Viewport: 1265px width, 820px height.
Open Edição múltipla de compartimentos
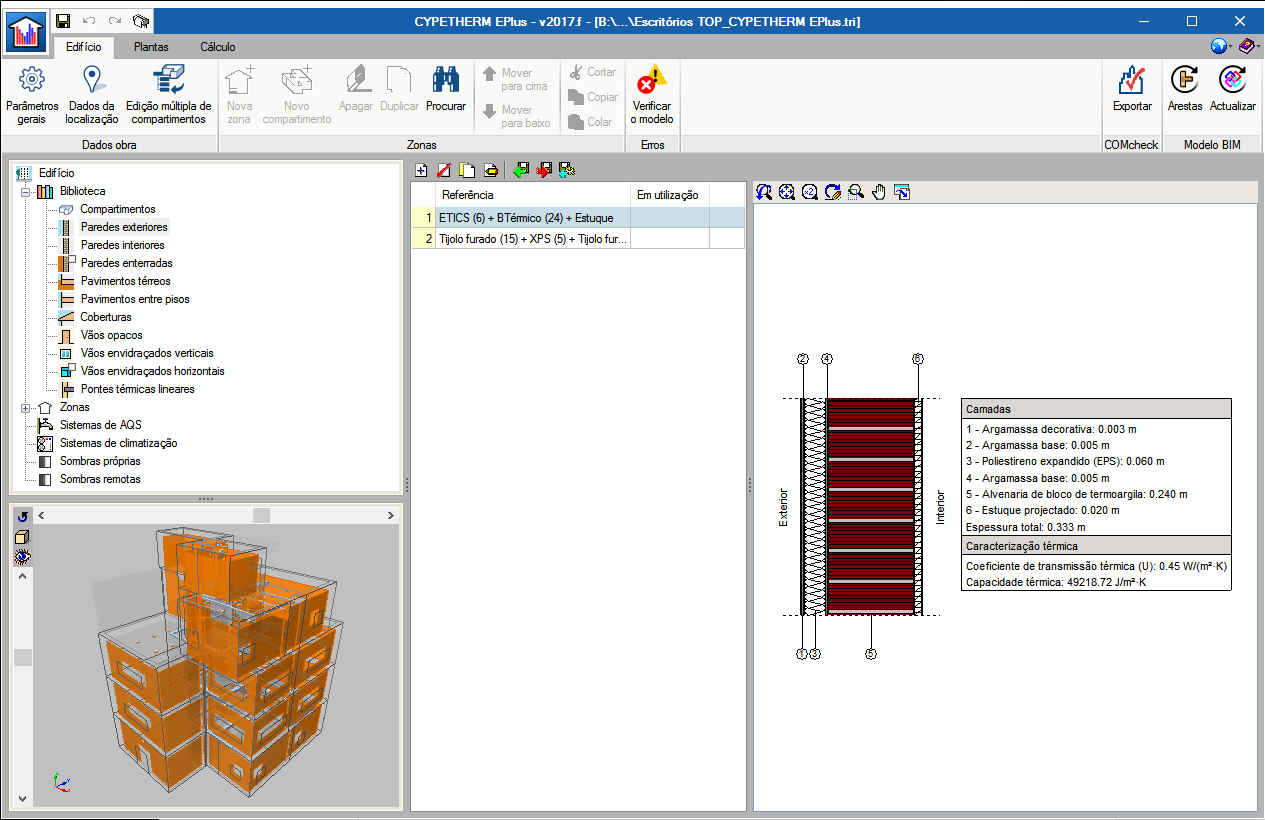169,95
